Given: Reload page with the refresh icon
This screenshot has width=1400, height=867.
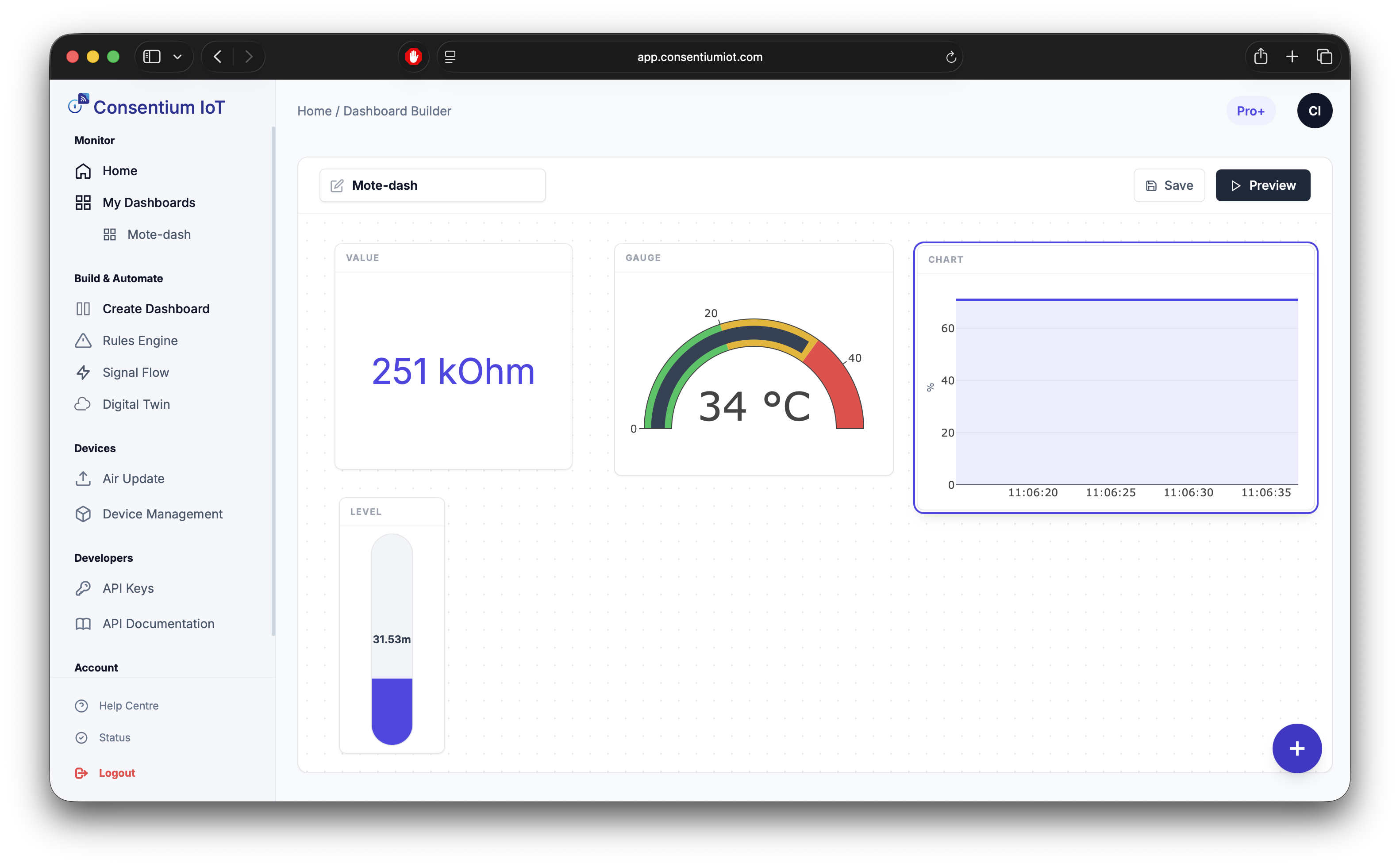Looking at the screenshot, I should [x=950, y=57].
